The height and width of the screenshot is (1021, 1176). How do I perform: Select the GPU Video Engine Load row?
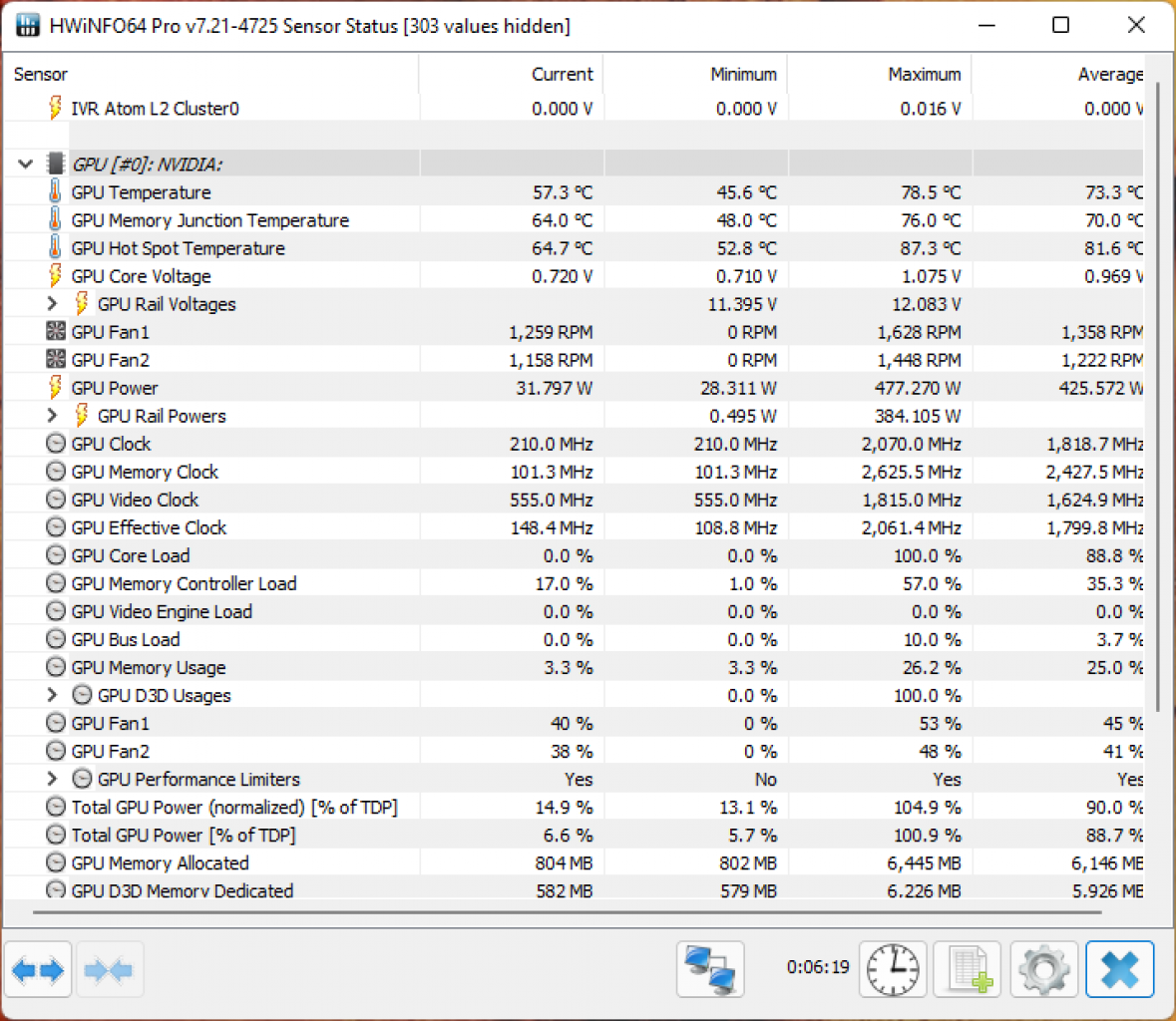point(575,611)
